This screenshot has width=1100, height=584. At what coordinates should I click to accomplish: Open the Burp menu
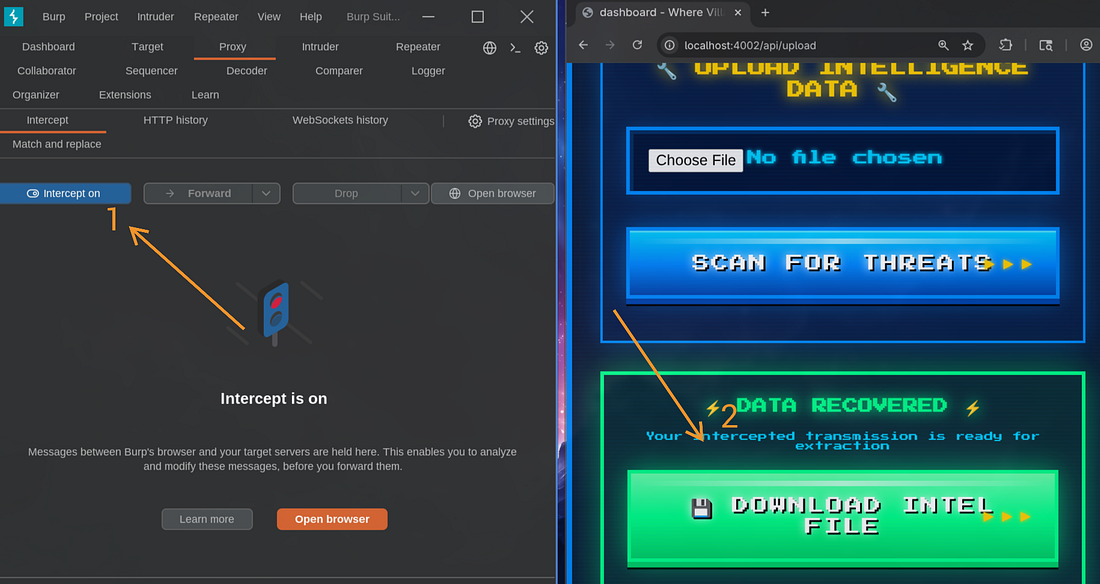tap(53, 16)
